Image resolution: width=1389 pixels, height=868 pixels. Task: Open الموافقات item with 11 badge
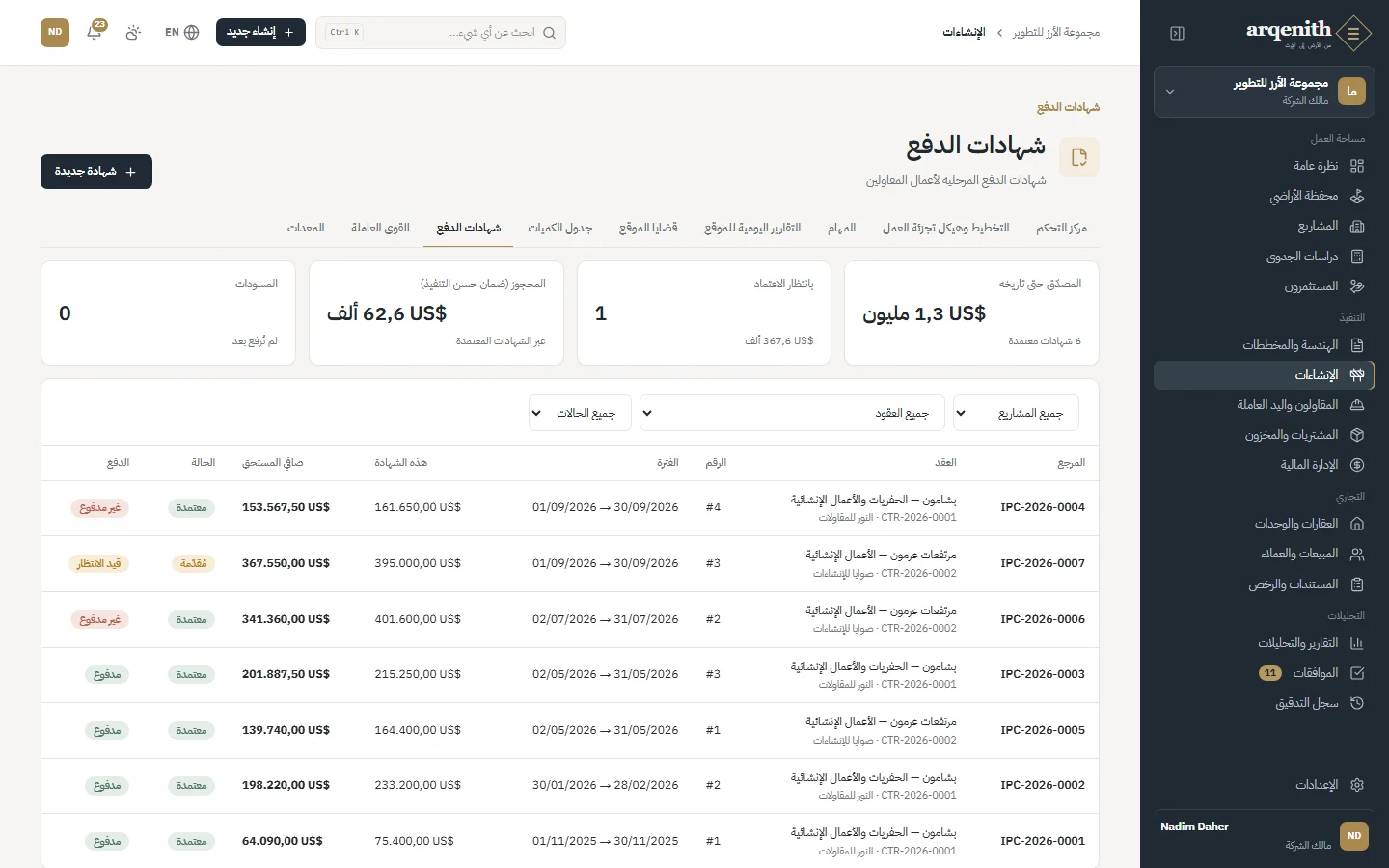click(x=1265, y=673)
